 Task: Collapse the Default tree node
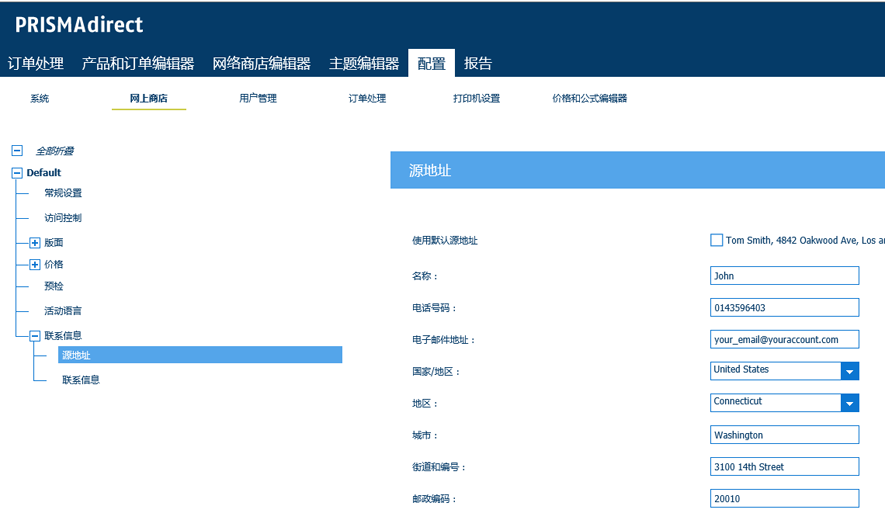pyautogui.click(x=16, y=173)
